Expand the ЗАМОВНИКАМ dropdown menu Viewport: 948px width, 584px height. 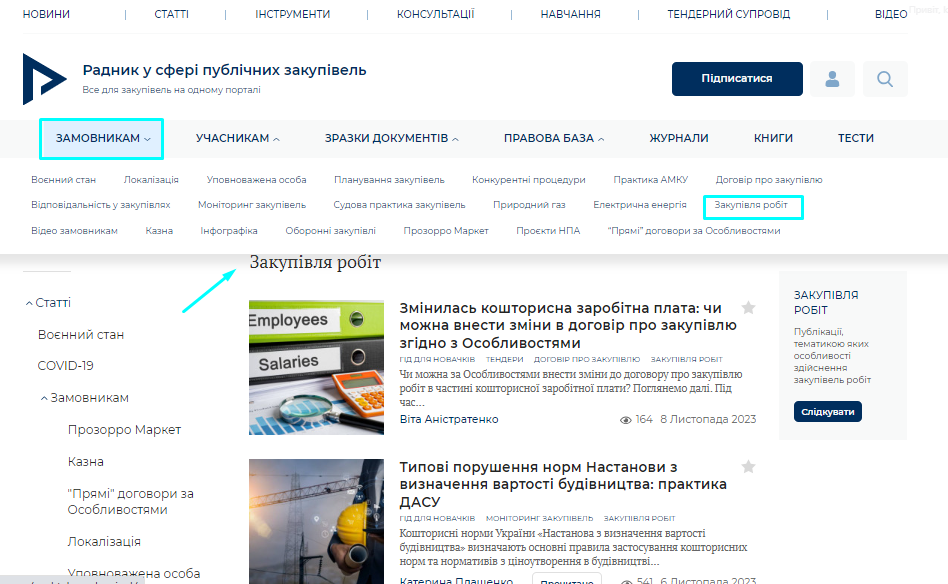coord(102,138)
